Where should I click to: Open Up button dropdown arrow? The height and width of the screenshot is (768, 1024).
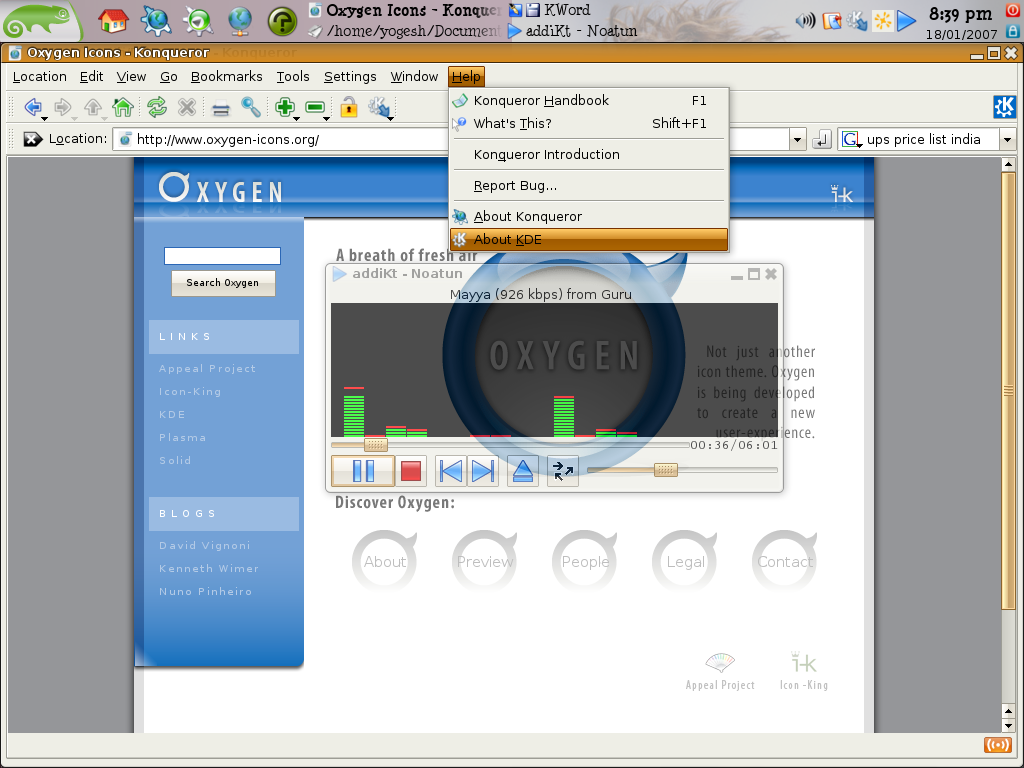click(x=104, y=118)
